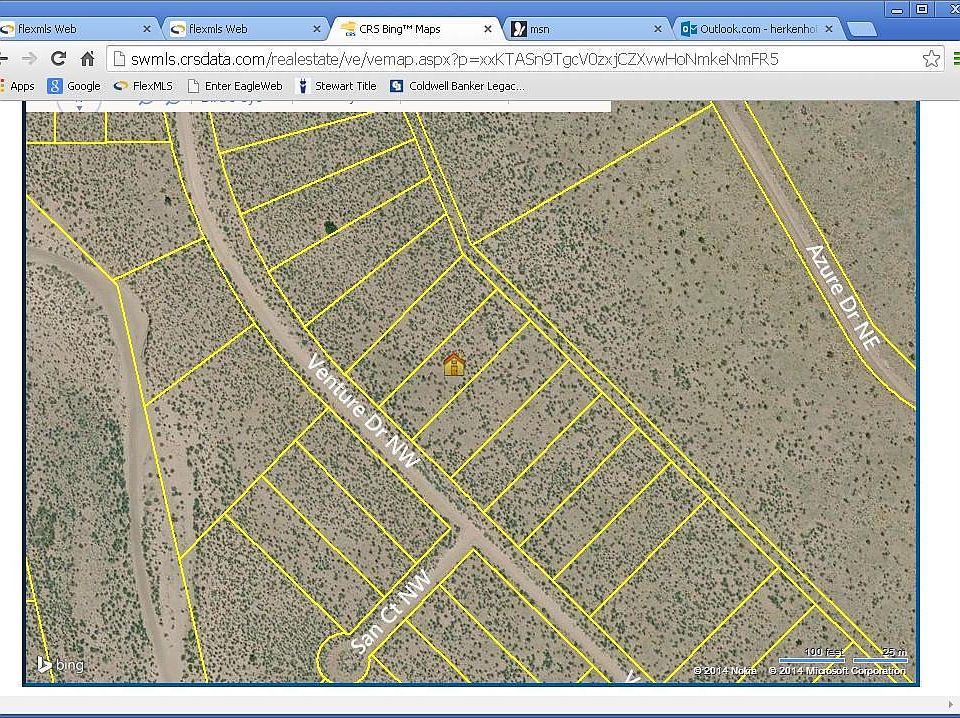The height and width of the screenshot is (718, 960).
Task: Bookmark this page with the star icon
Action: click(x=931, y=59)
